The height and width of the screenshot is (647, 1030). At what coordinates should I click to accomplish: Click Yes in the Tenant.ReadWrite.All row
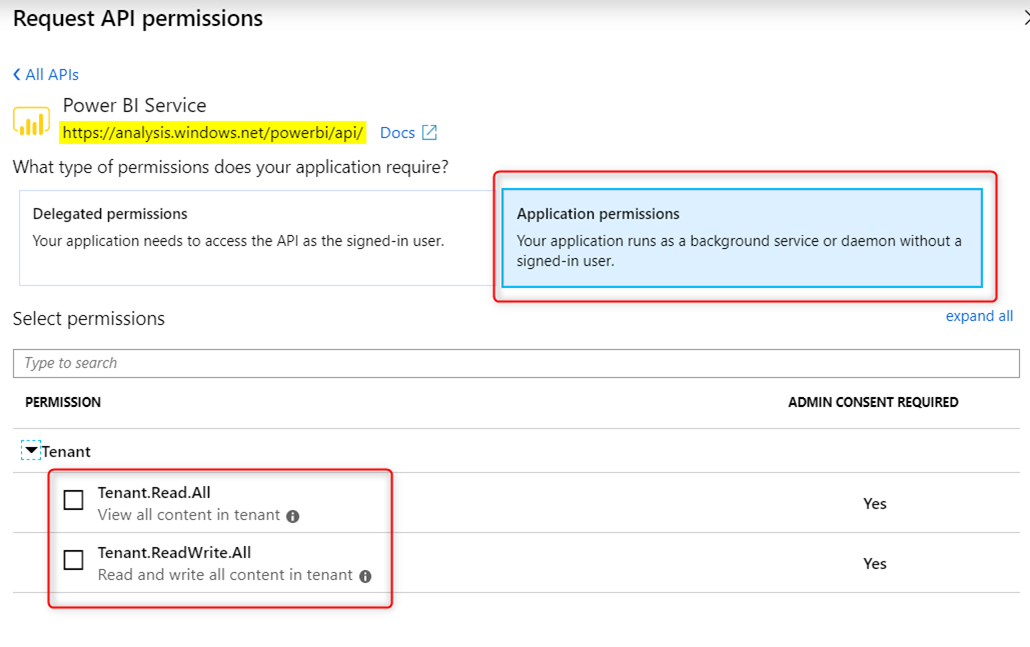tap(875, 564)
